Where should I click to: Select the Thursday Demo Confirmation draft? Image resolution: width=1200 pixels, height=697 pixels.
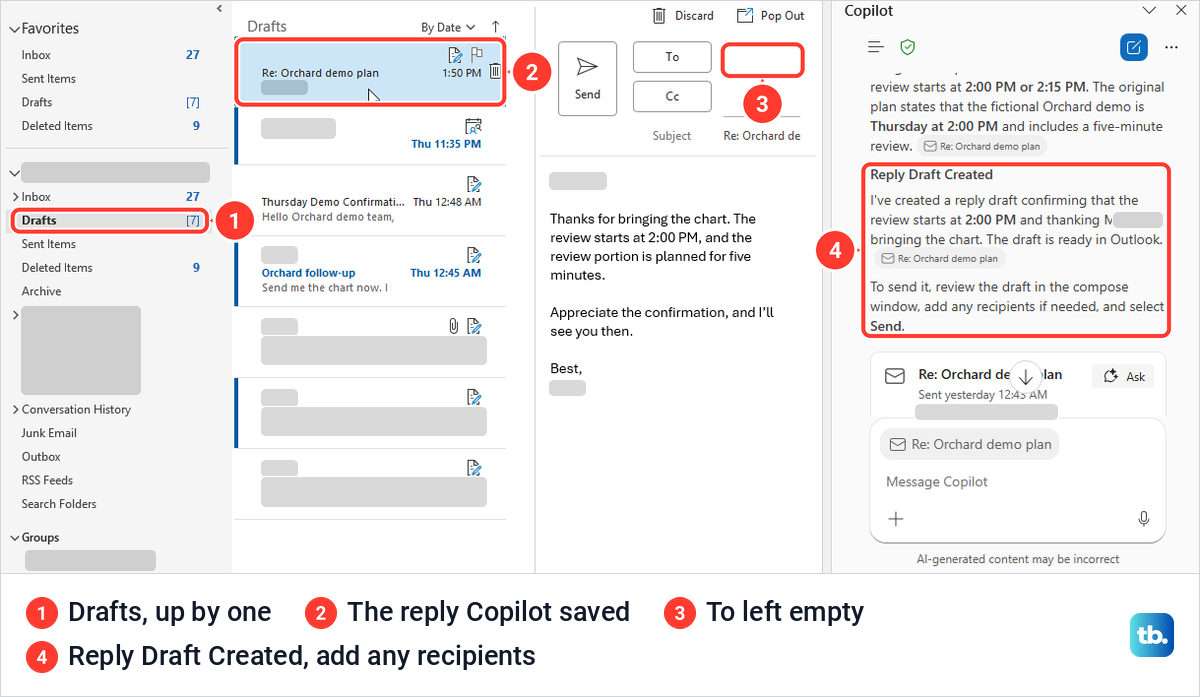pyautogui.click(x=370, y=201)
